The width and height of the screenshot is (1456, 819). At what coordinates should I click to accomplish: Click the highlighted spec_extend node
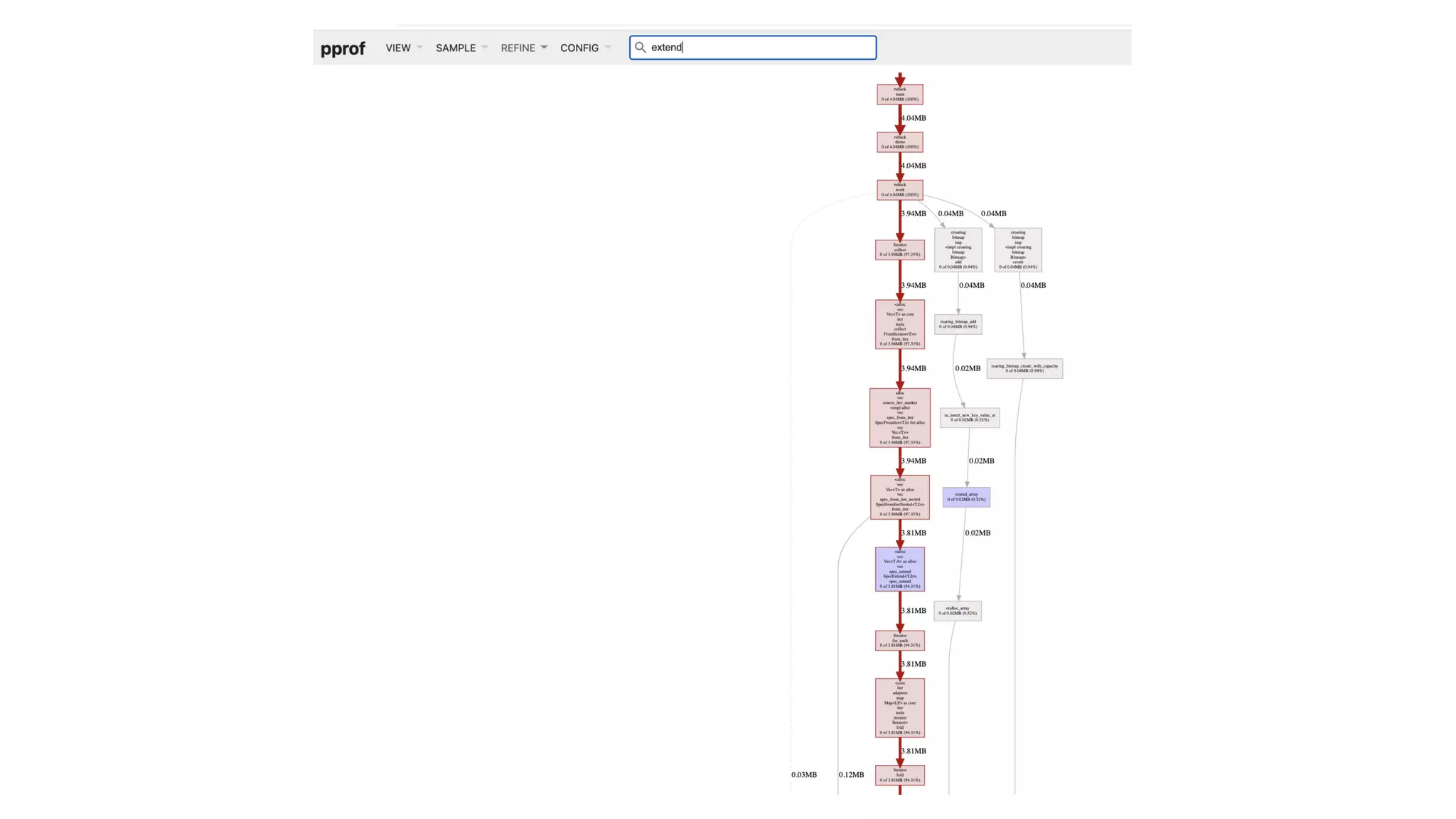pyautogui.click(x=899, y=569)
